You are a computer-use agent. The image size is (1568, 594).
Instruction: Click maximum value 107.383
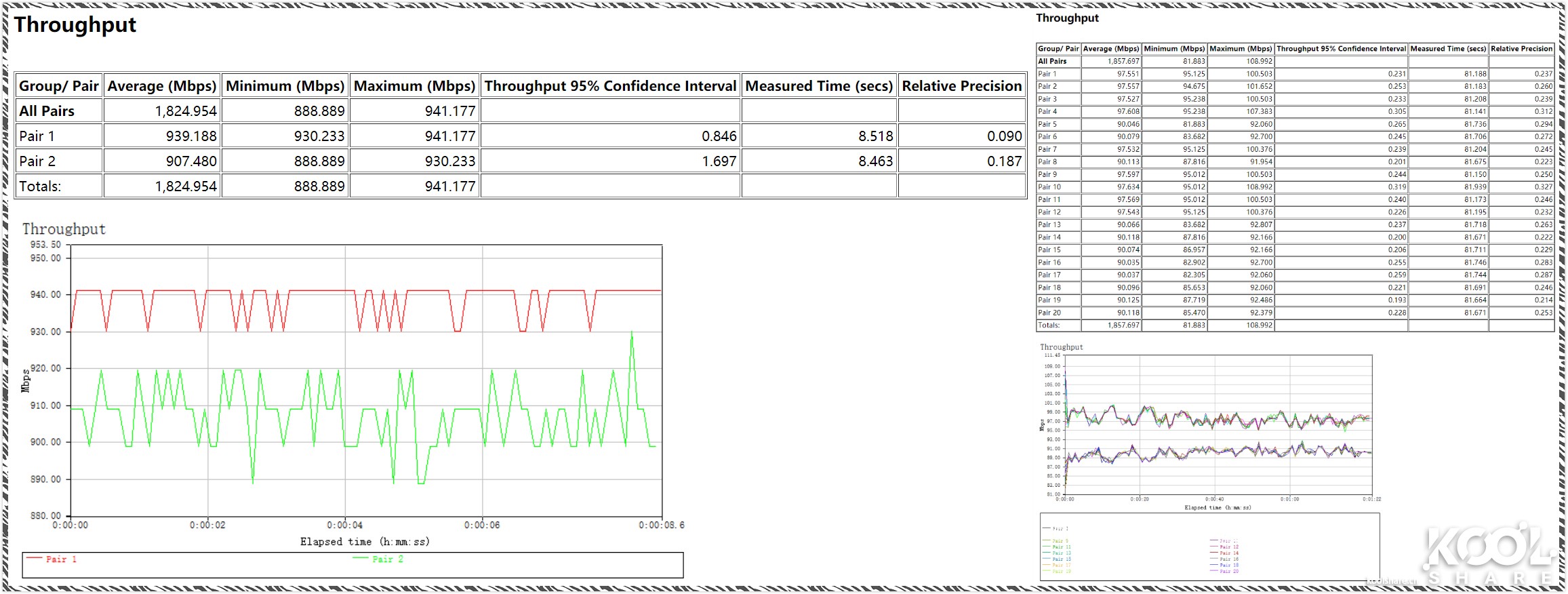click(x=1259, y=112)
